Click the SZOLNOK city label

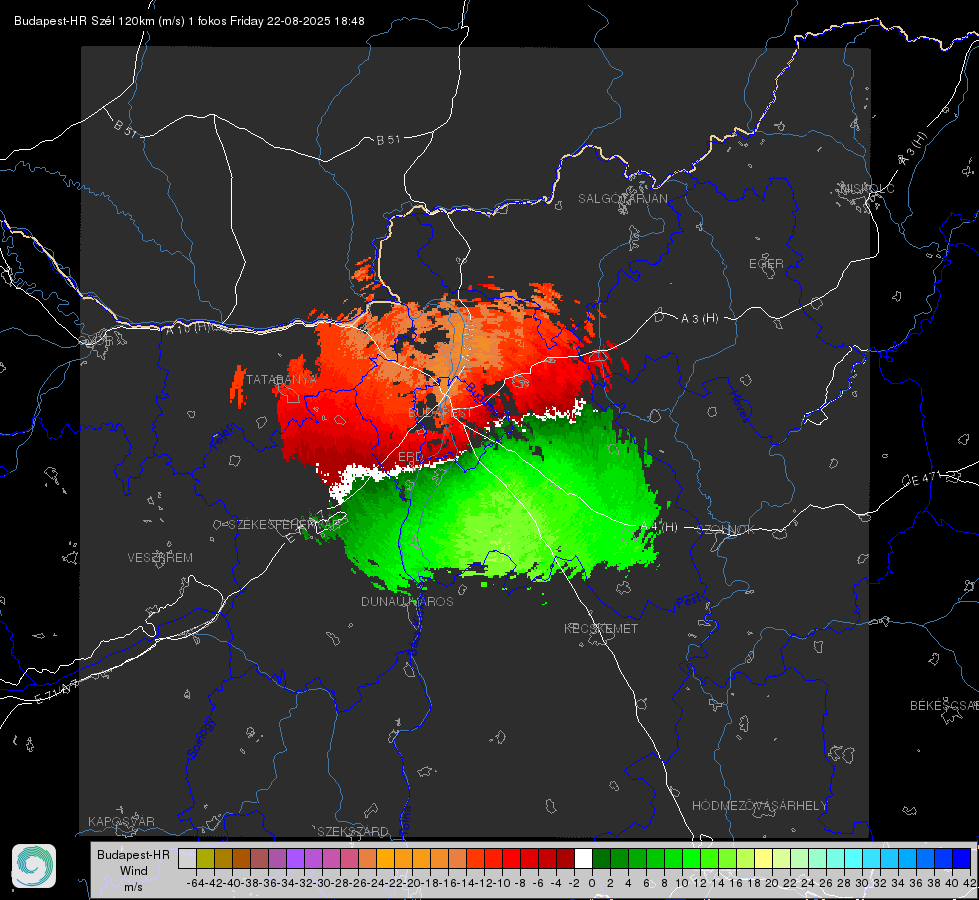tap(726, 529)
